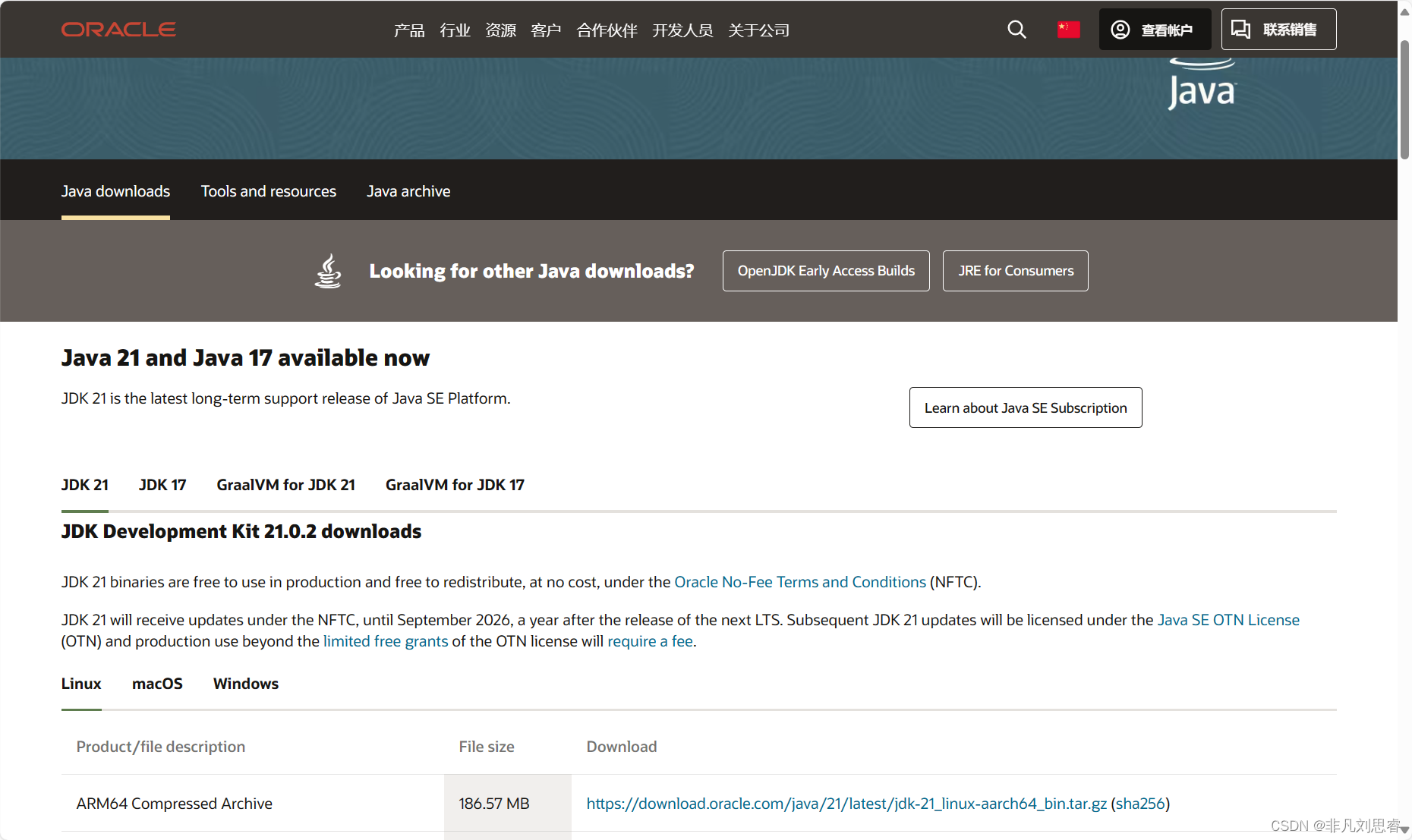Click Looking for other Java downloads text
1412x840 pixels.
click(531, 271)
